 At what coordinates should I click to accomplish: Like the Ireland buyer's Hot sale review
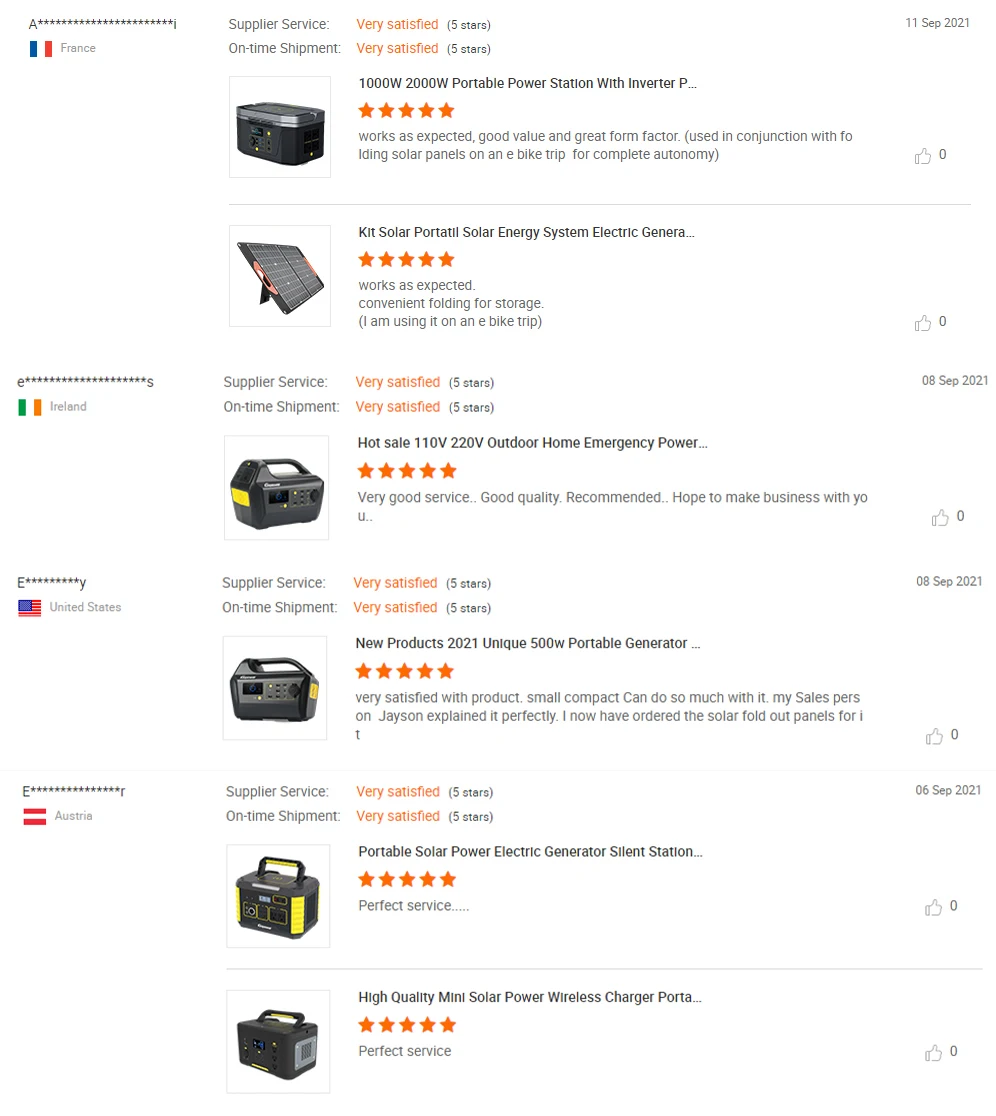pos(940,517)
